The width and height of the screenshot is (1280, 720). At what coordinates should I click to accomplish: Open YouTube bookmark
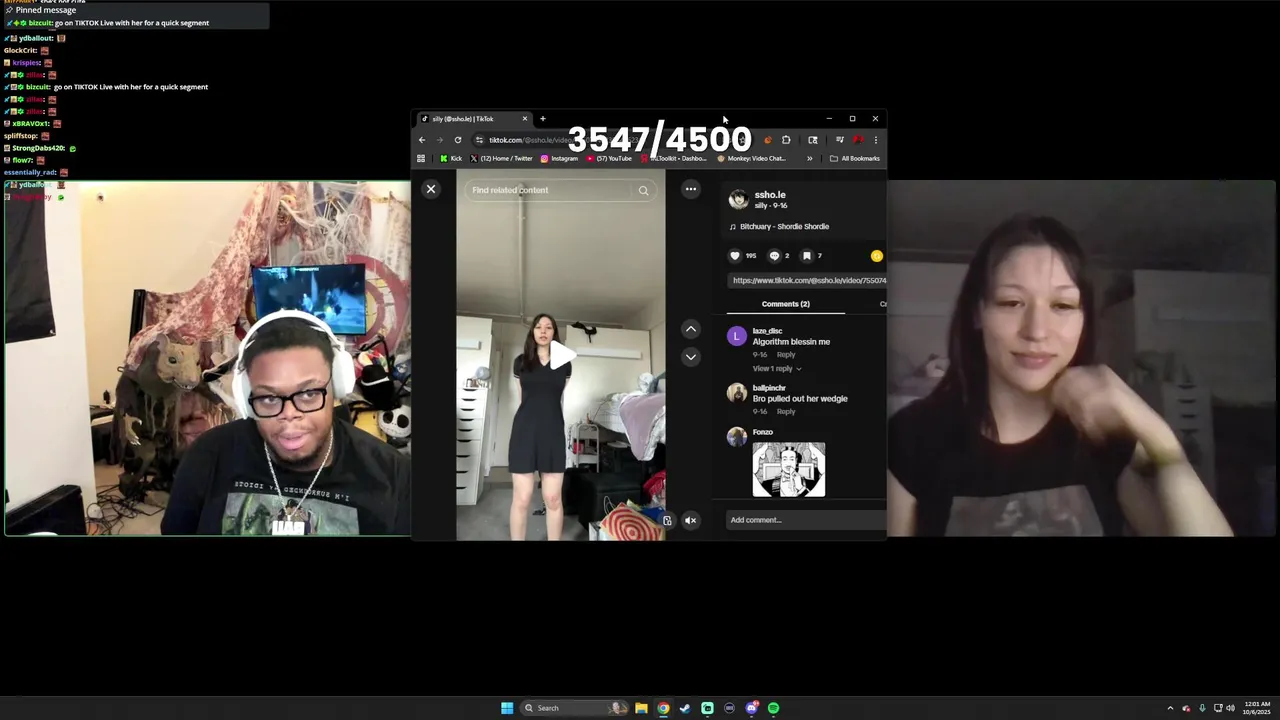(x=609, y=158)
